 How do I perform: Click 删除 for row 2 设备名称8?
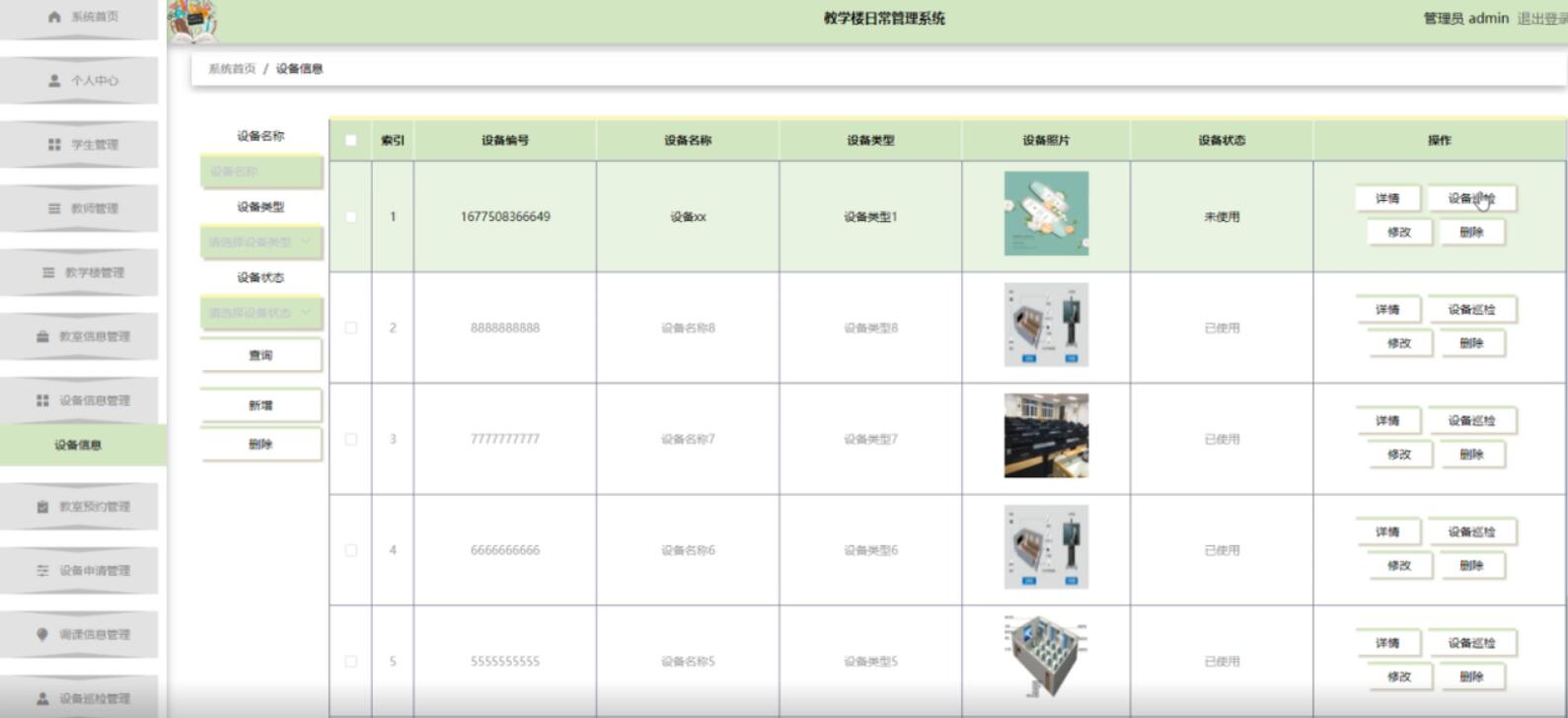(1471, 343)
